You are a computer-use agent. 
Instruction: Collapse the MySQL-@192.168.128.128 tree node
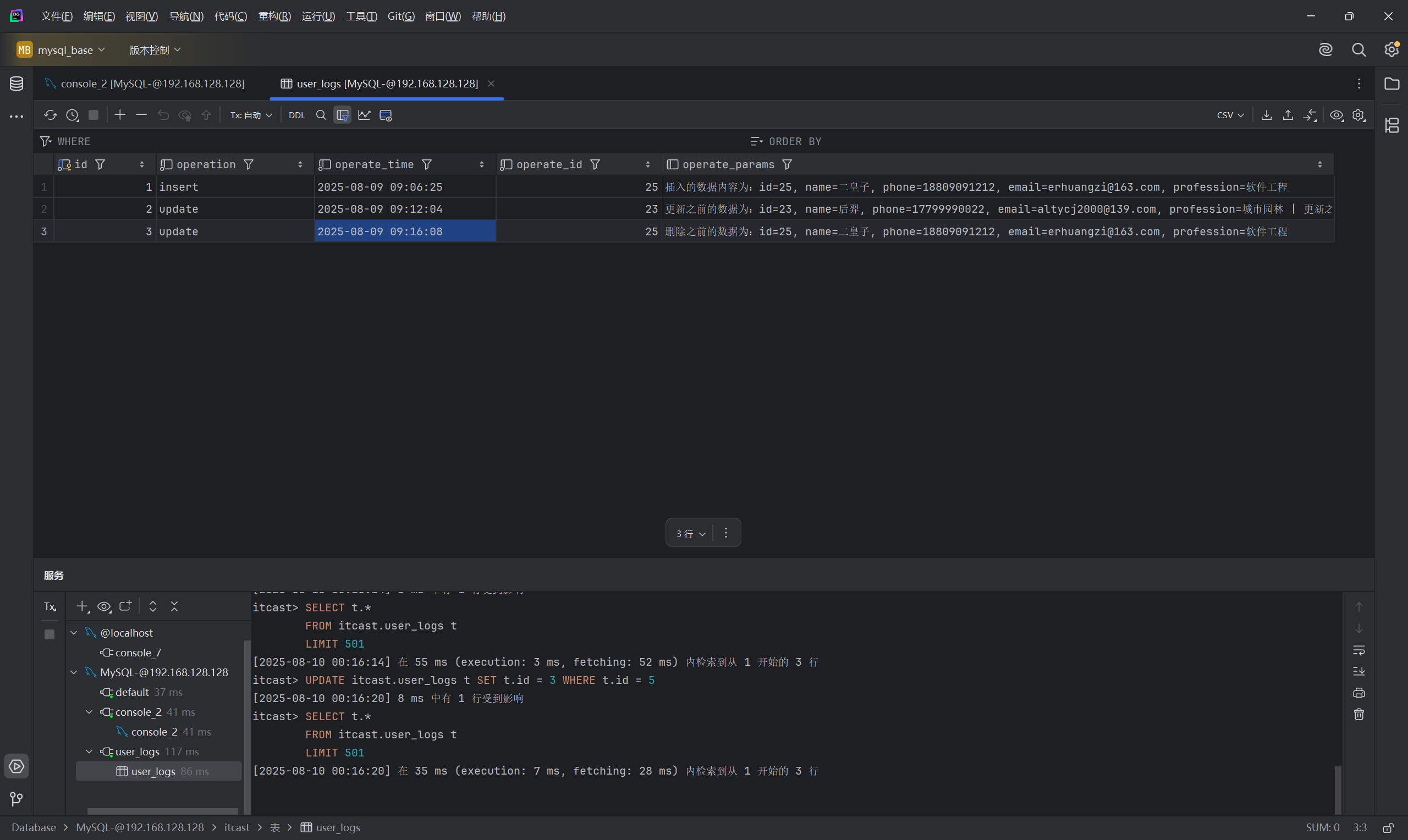point(74,672)
